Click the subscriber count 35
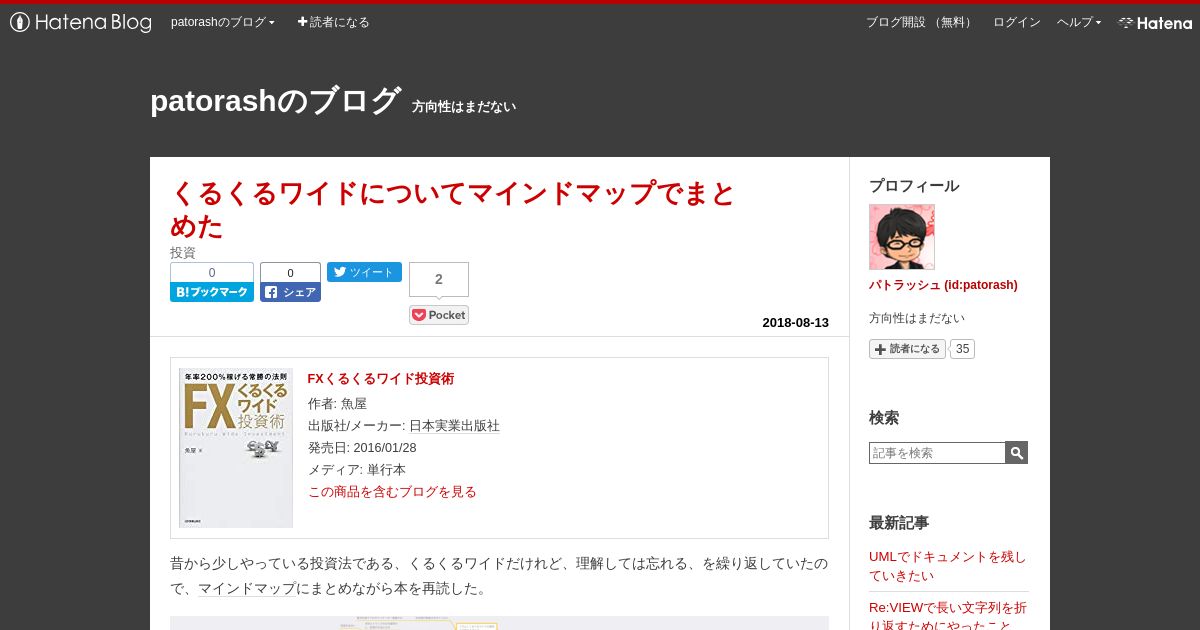 [x=962, y=349]
